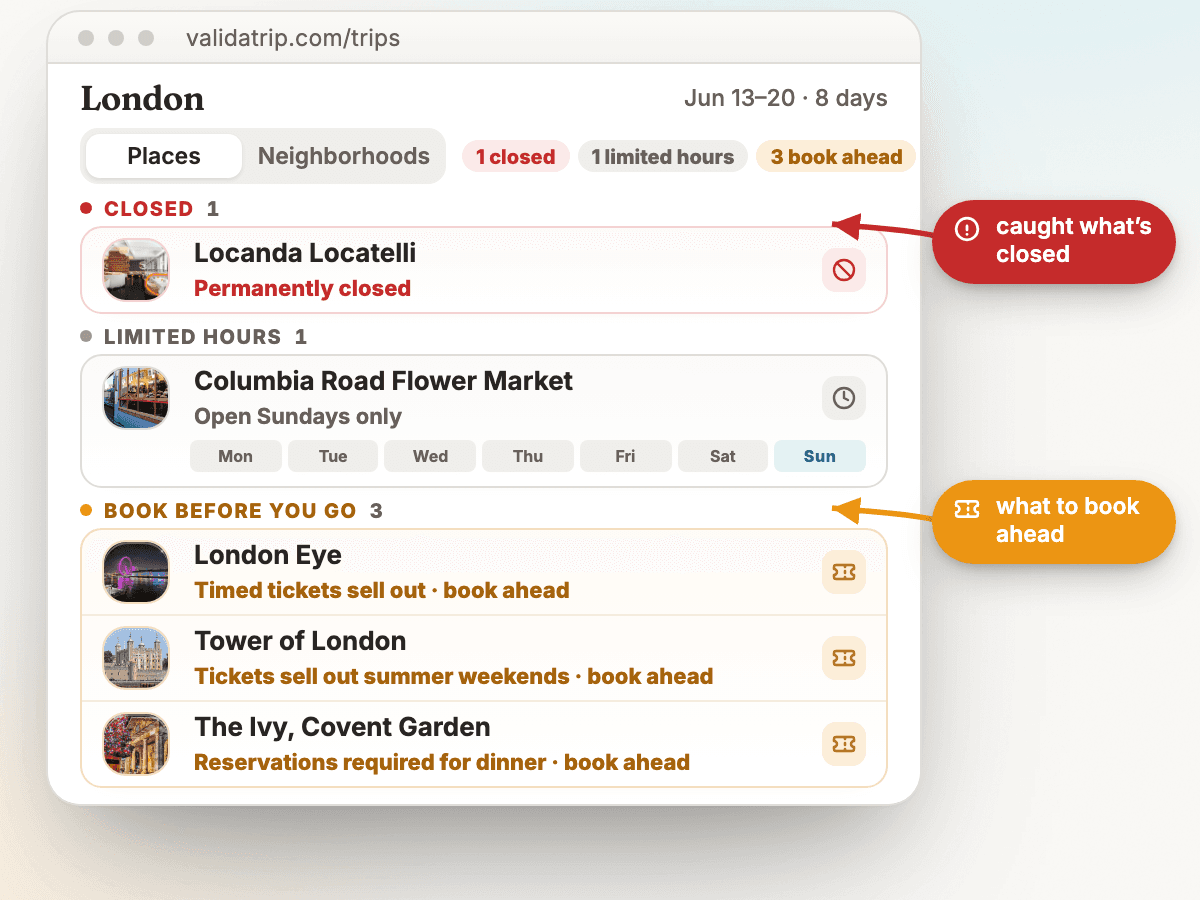Click the Jun 13–20 · 8 days date range
The image size is (1200, 900).
click(x=786, y=98)
